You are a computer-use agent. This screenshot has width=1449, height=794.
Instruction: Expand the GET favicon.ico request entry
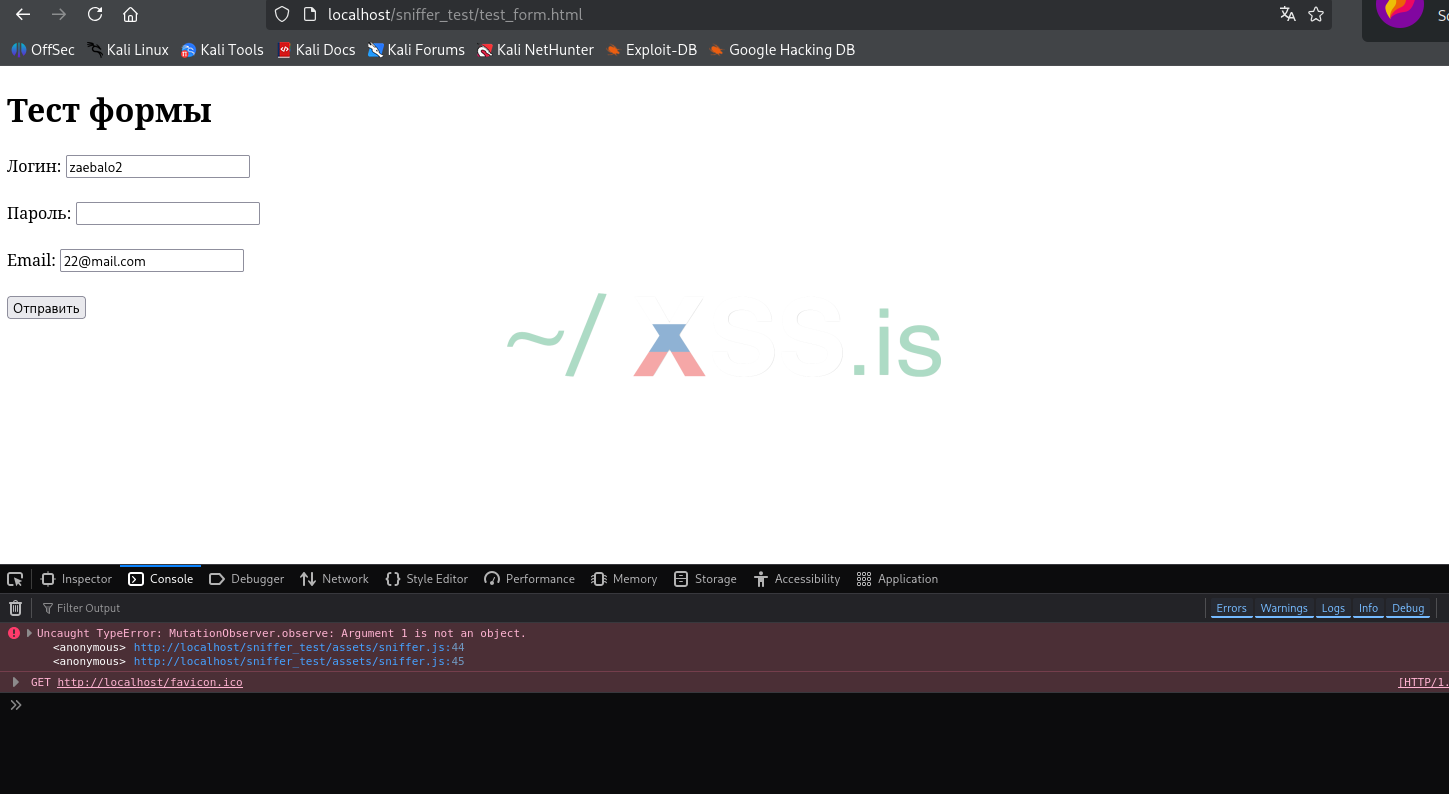click(15, 681)
